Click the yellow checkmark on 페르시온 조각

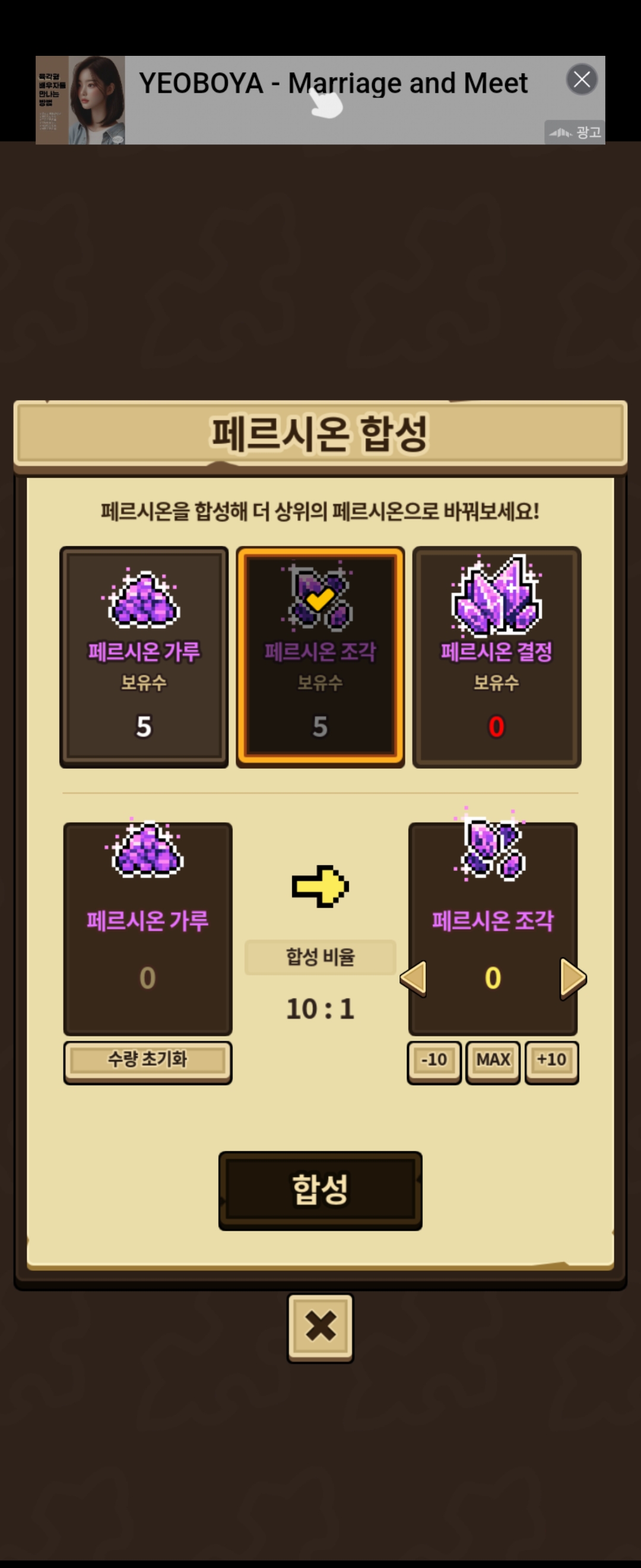coord(319,599)
